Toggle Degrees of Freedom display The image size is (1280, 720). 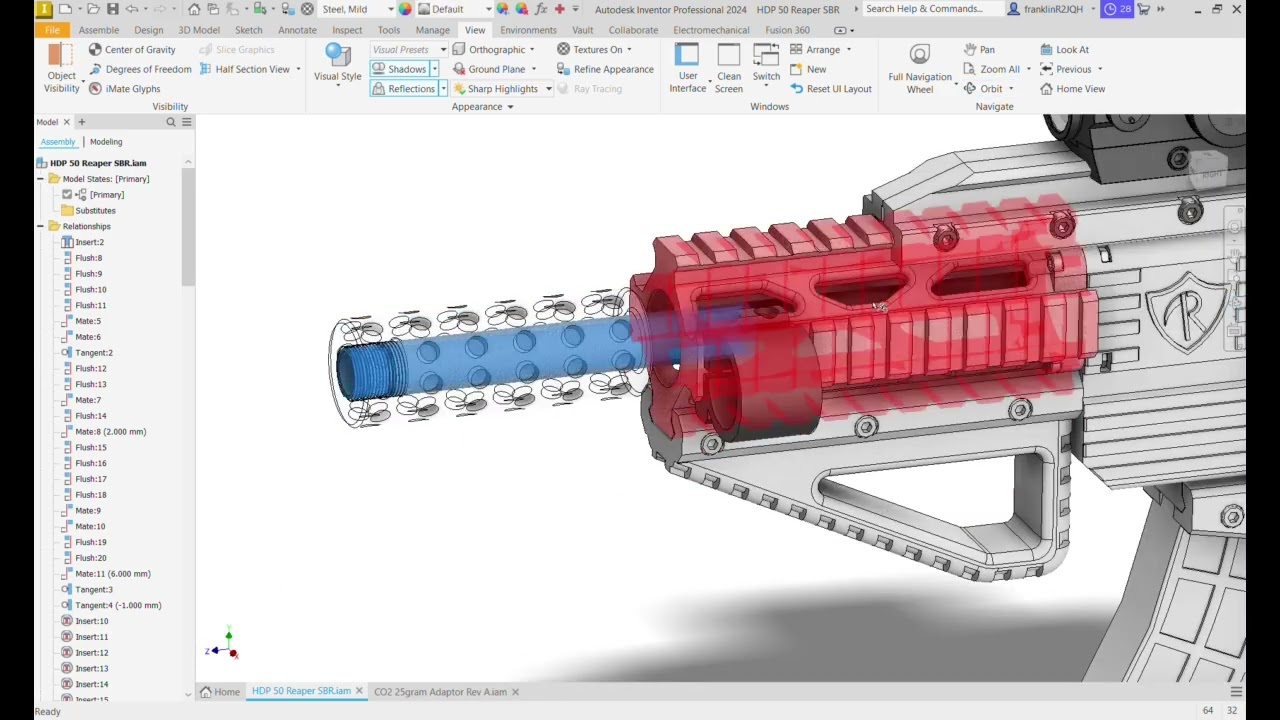point(140,69)
